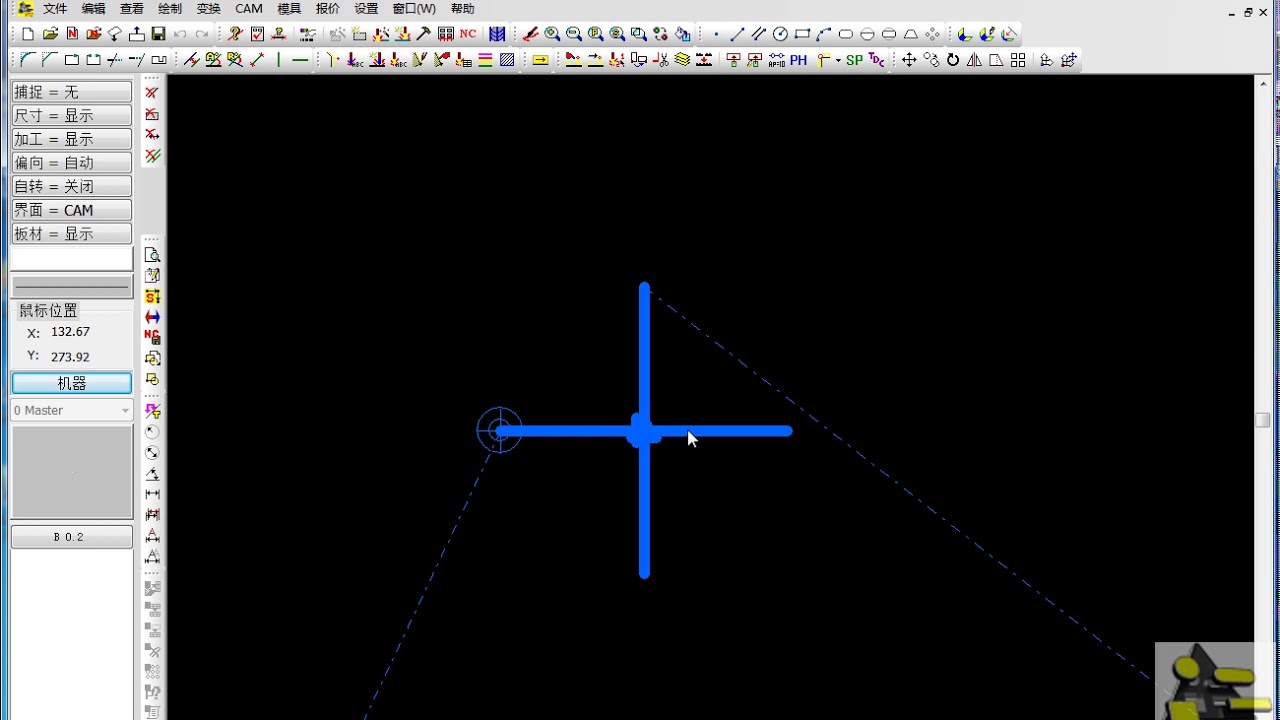This screenshot has width=1280, height=720.
Task: Click the Y coordinate value 273.92
Action: pos(70,357)
